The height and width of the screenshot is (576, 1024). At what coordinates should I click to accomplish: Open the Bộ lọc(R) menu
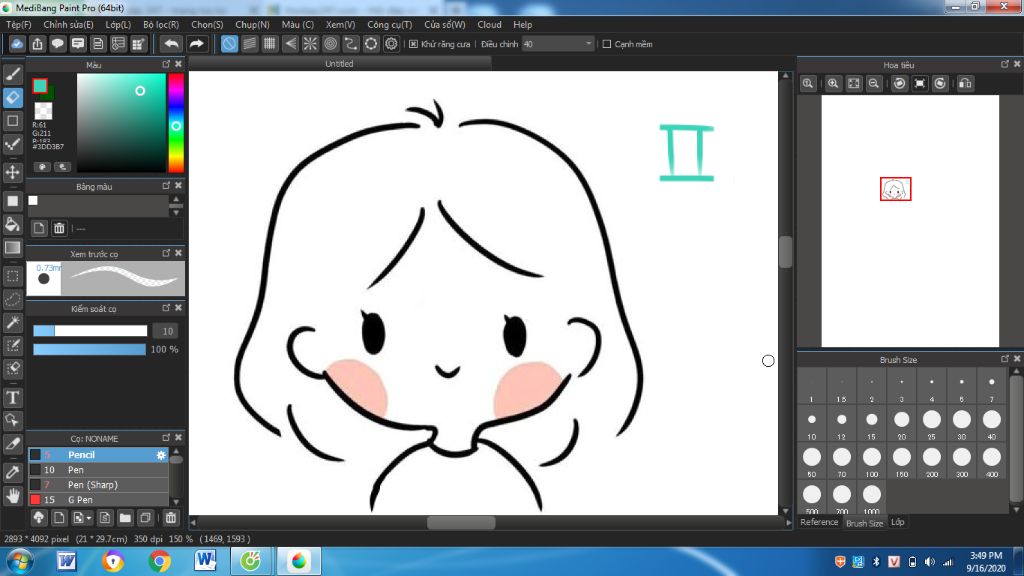tap(161, 24)
